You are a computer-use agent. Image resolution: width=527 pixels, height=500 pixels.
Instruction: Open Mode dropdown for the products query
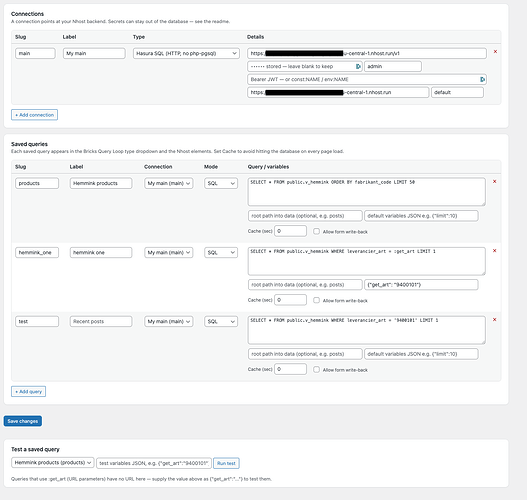[x=221, y=183]
